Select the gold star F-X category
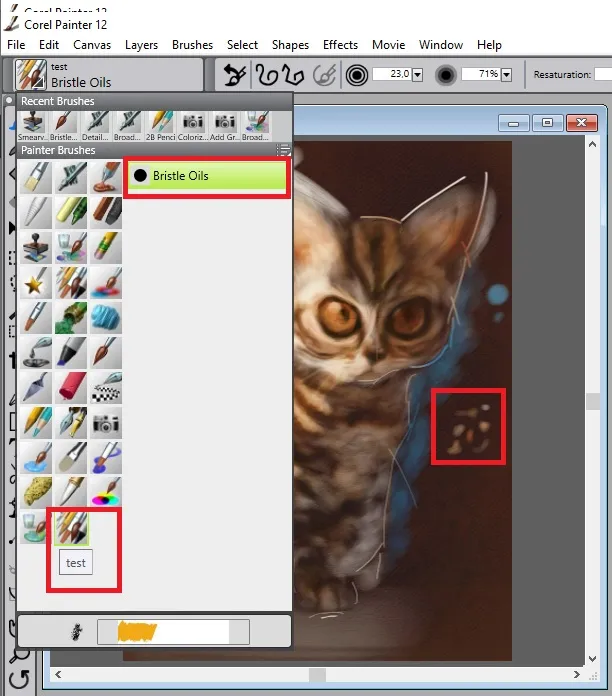Image resolution: width=612 pixels, height=696 pixels. (36, 282)
